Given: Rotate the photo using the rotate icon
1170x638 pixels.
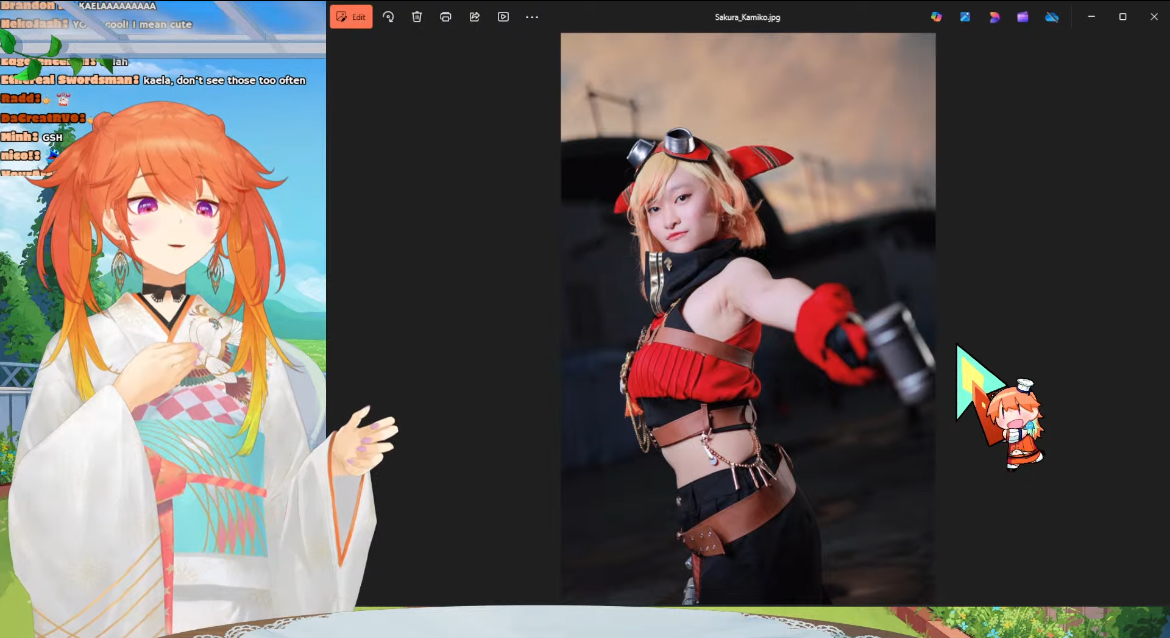Looking at the screenshot, I should (388, 16).
